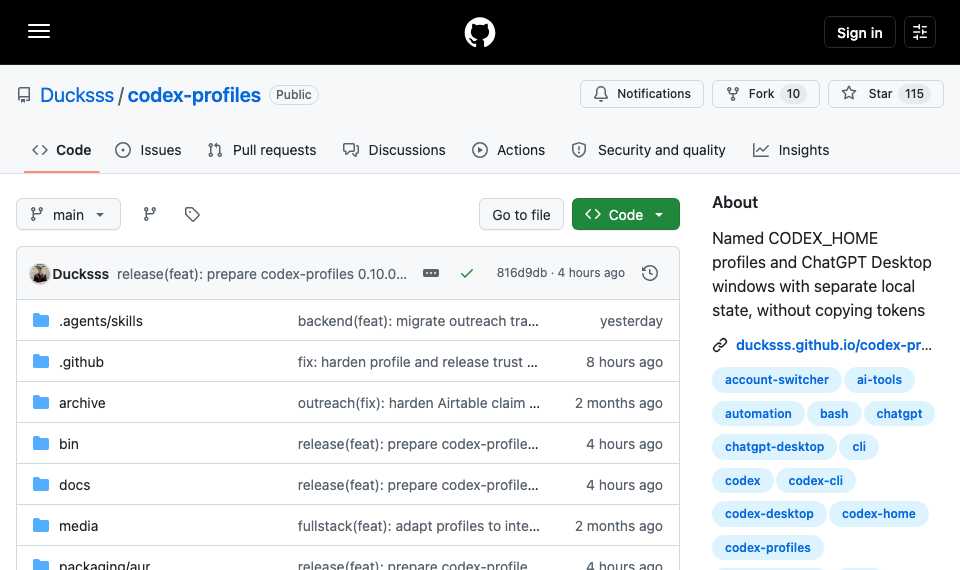Expand the main branch dropdown
The image size is (960, 570).
pos(69,214)
